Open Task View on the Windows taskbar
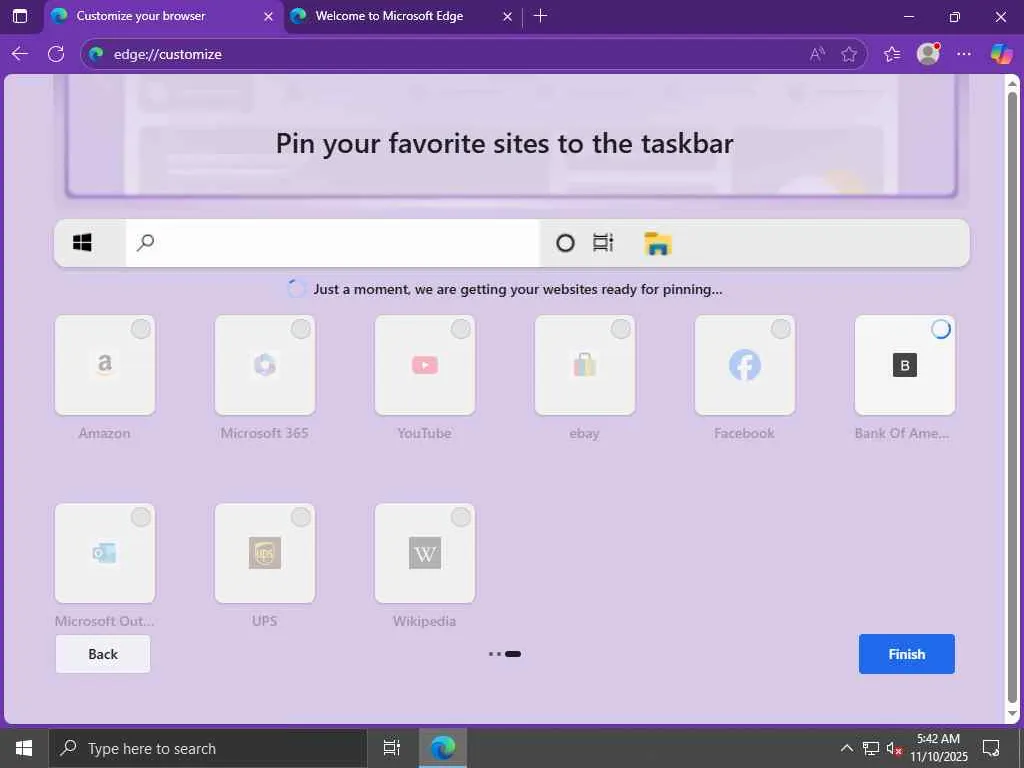 coord(391,748)
